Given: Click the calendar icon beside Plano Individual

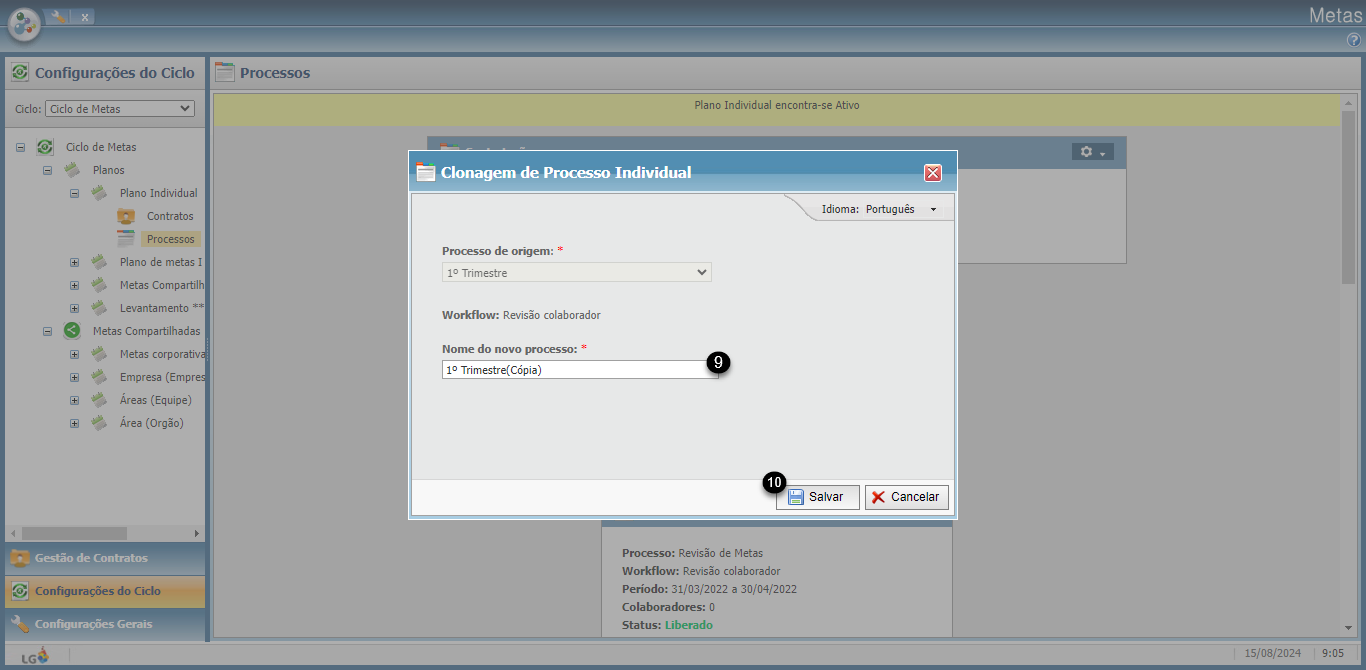Looking at the screenshot, I should [x=99, y=193].
